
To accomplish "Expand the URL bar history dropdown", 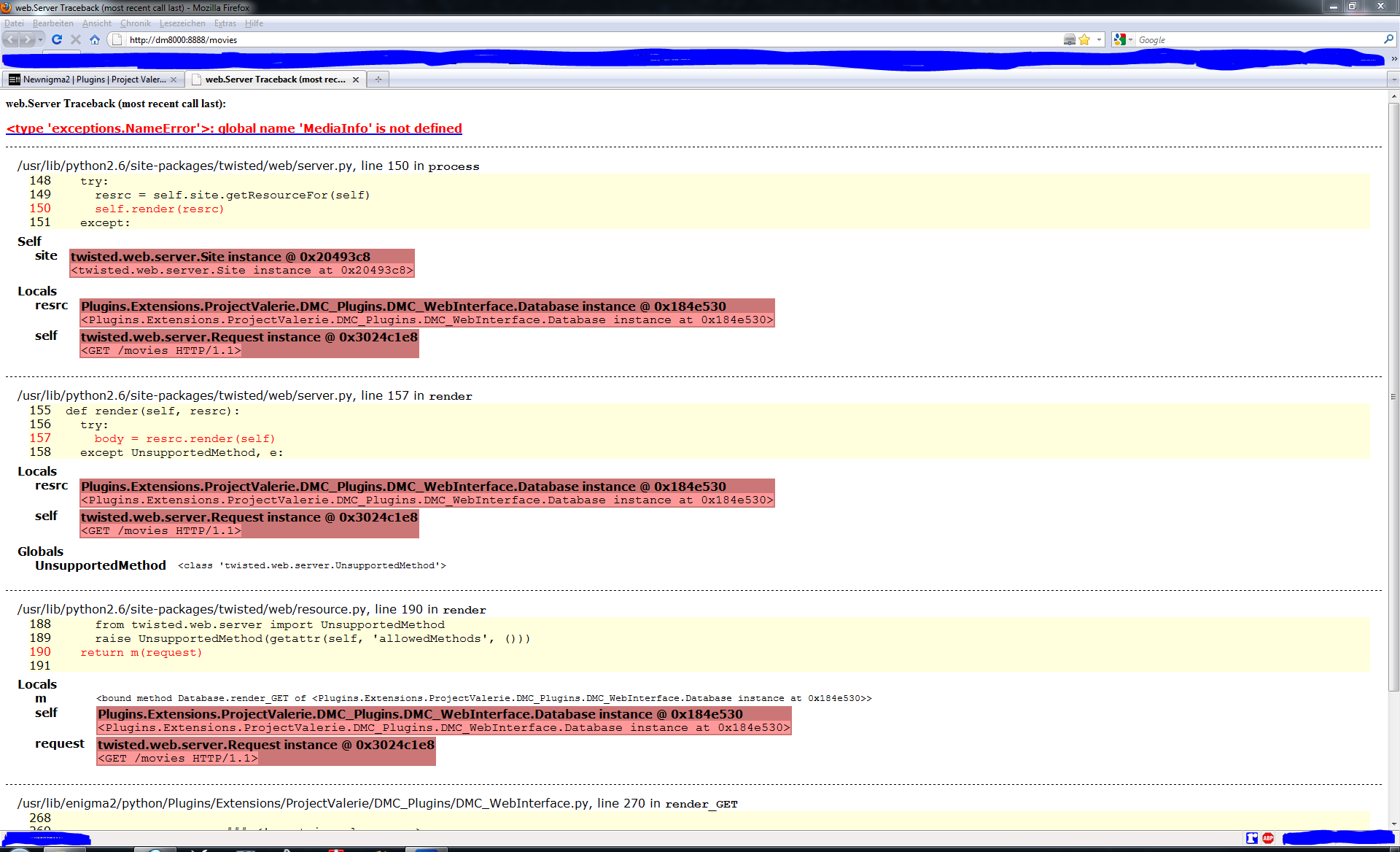I will [x=1099, y=39].
